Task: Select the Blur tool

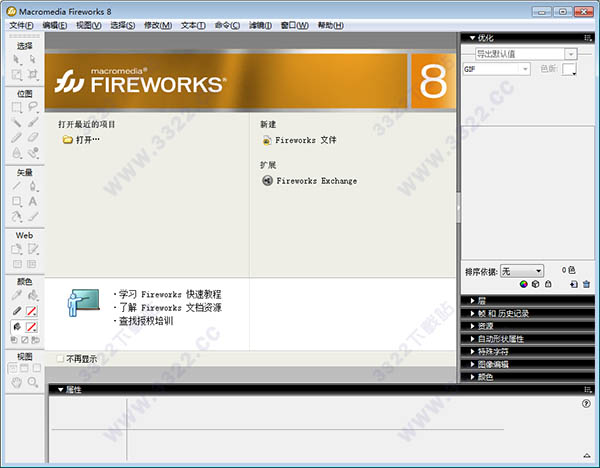Action: point(16,153)
